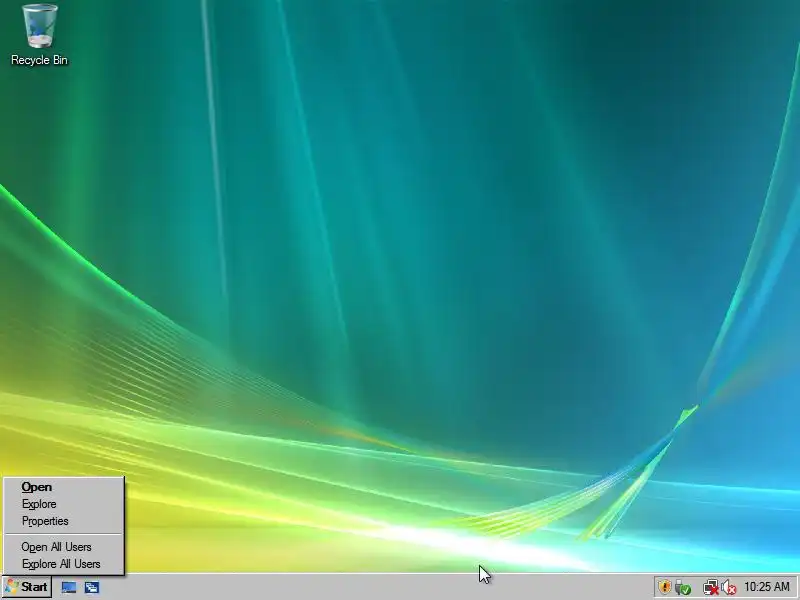
Task: Open the Recycle Bin desktop icon
Action: coord(39,35)
